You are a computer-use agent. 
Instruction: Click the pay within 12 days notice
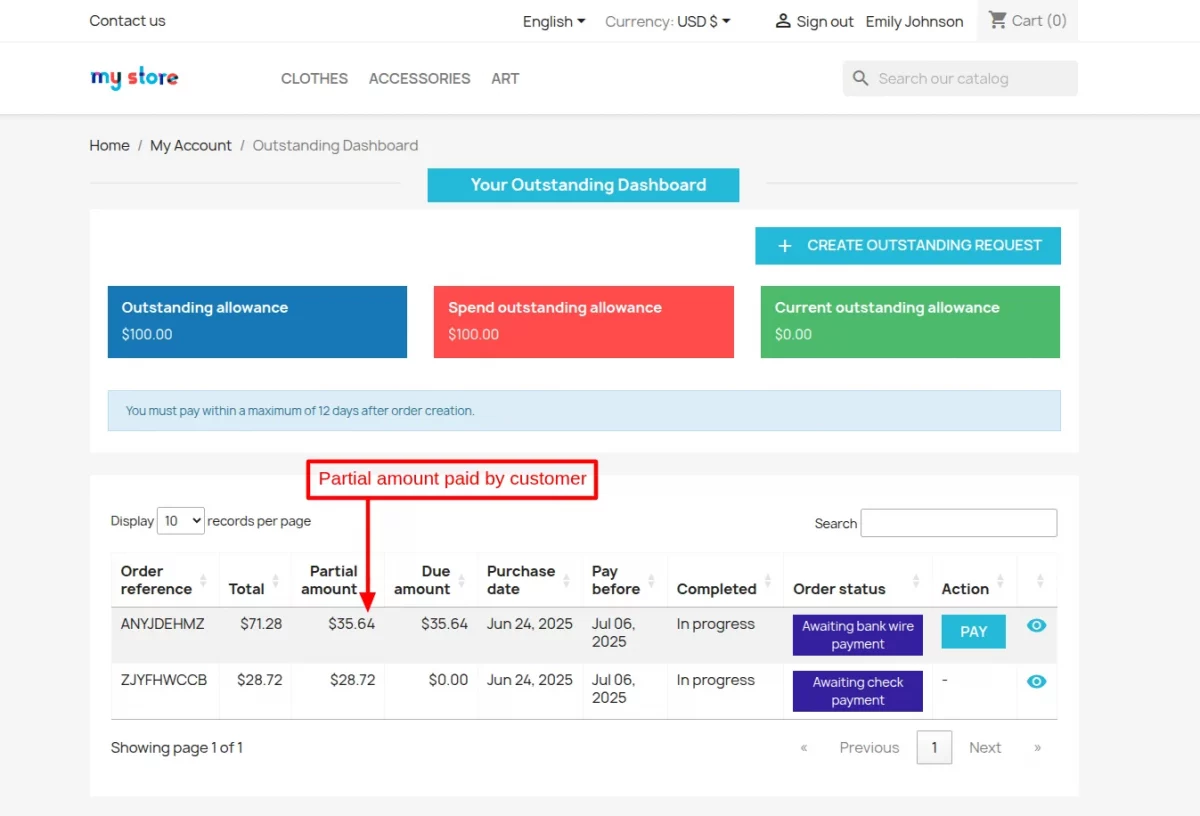pyautogui.click(x=584, y=410)
